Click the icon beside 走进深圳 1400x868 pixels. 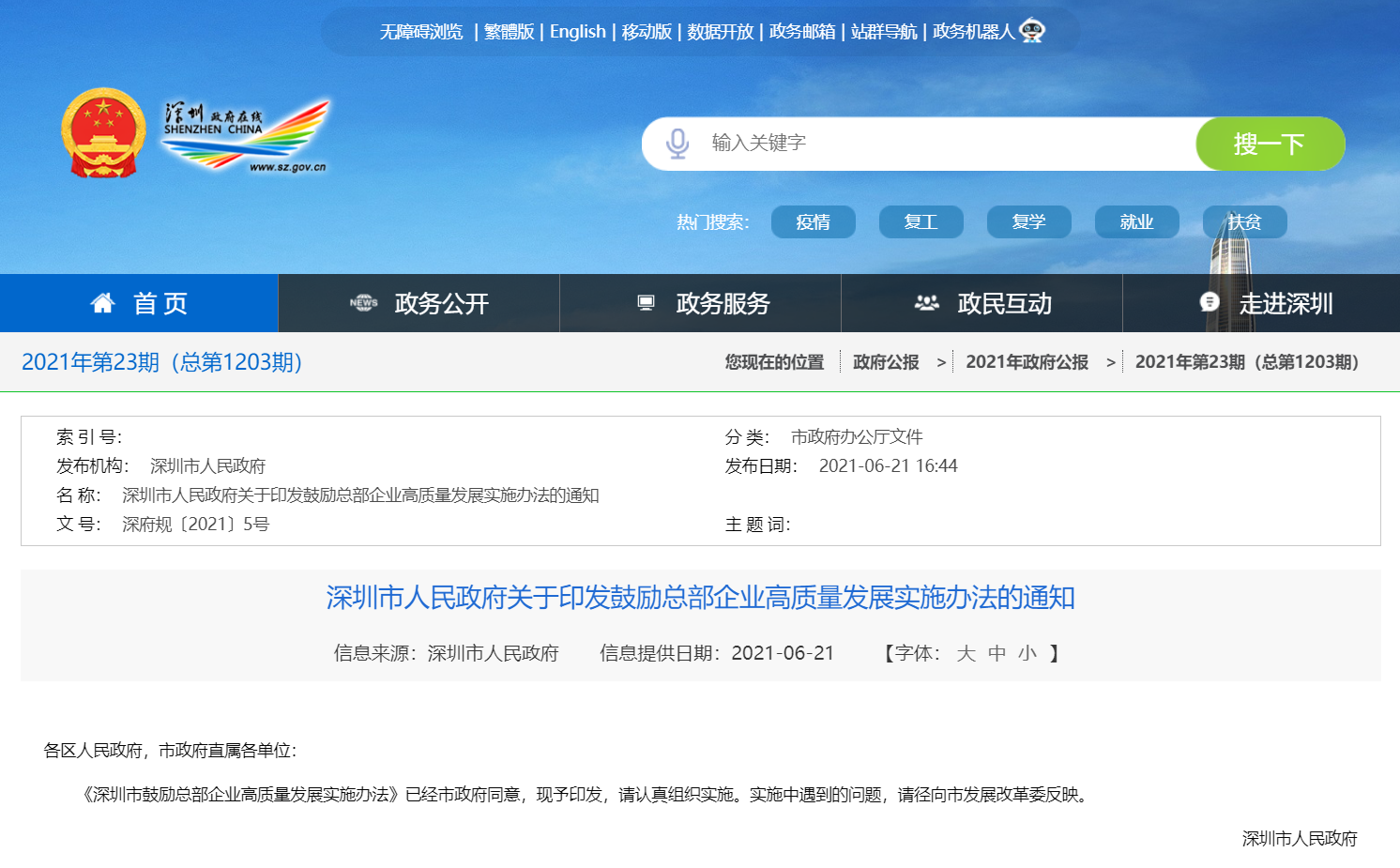pos(1210,302)
